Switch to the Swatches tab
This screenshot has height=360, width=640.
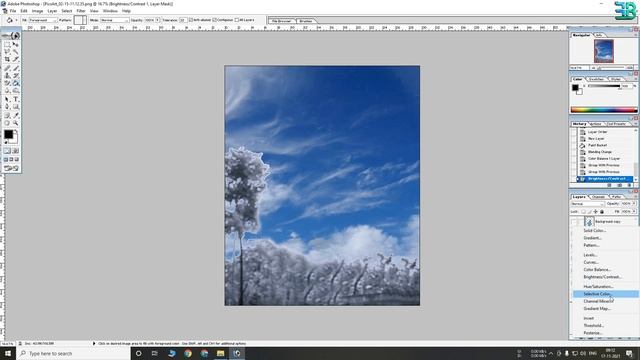tap(597, 79)
